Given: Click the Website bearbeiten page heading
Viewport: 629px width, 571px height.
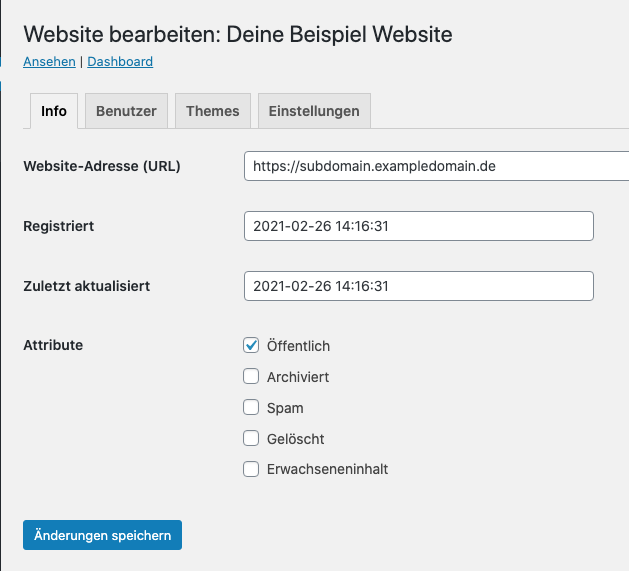Looking at the screenshot, I should tap(238, 34).
